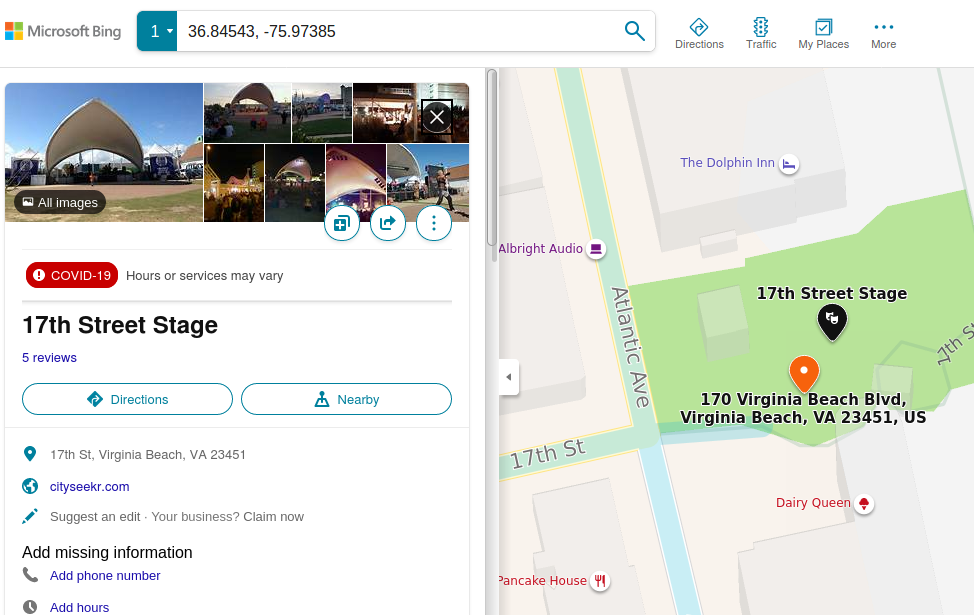Click the Claim now link
Image resolution: width=974 pixels, height=615 pixels.
(x=273, y=517)
